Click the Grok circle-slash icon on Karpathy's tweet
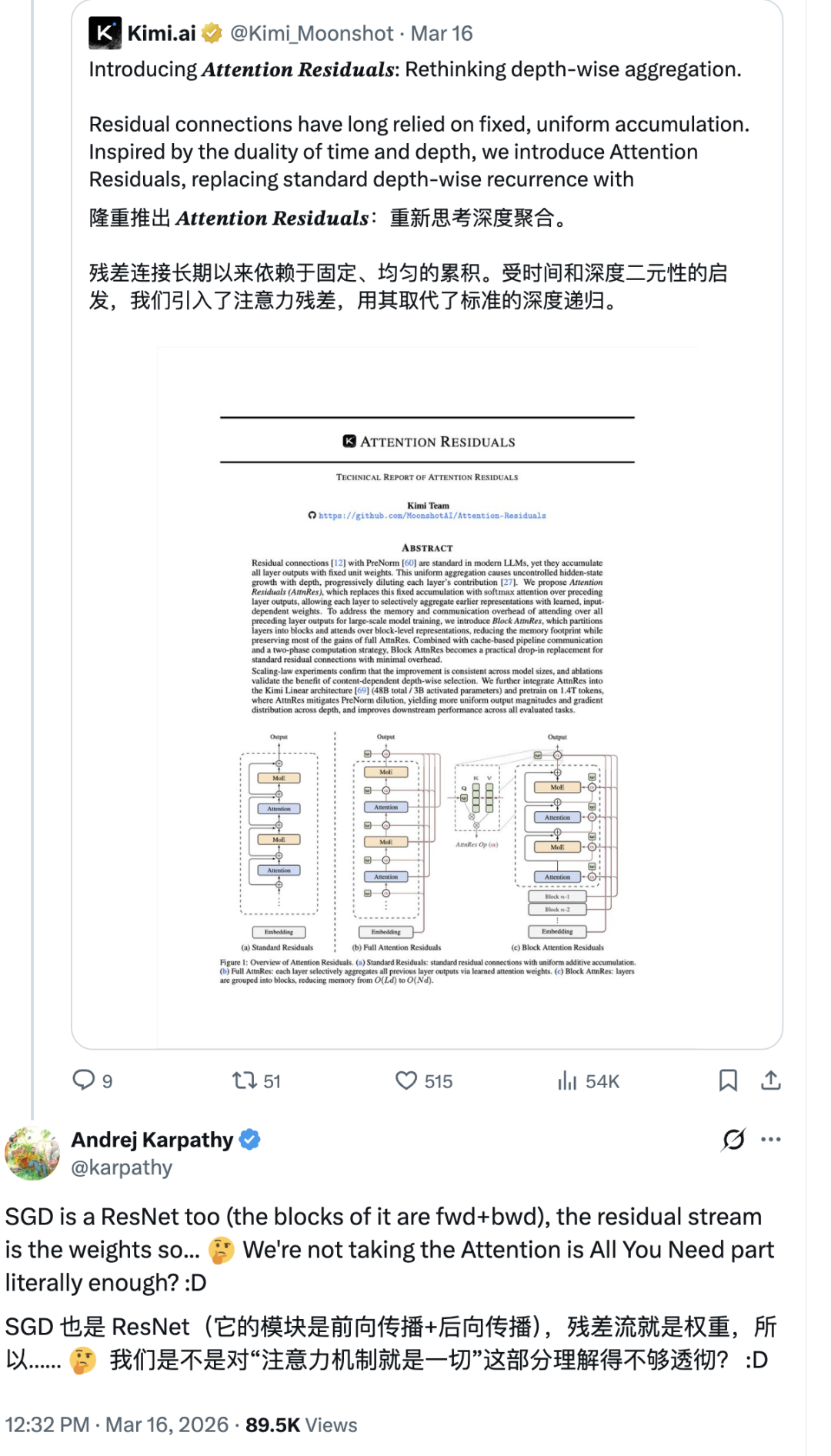 click(734, 1139)
